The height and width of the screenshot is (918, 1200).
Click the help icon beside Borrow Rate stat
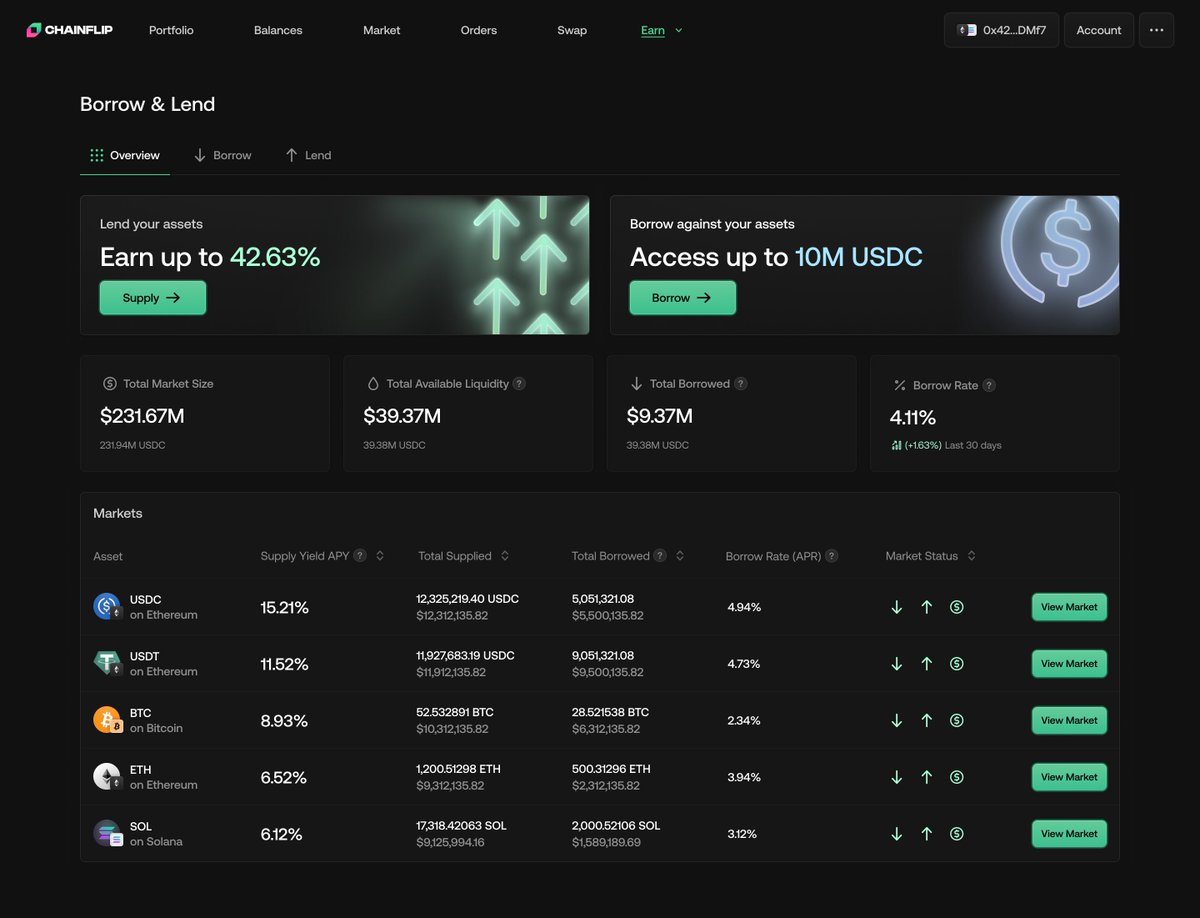click(989, 385)
